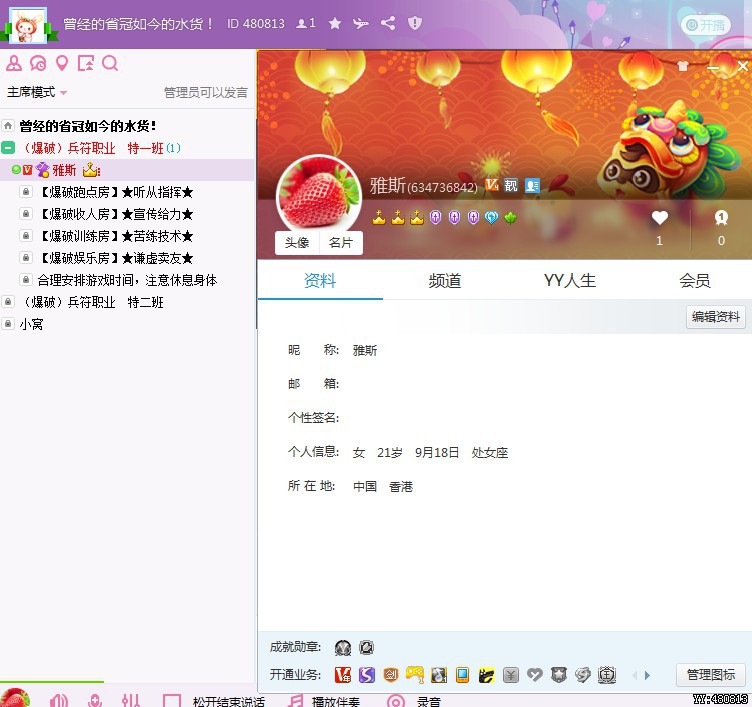Screen dimensions: 752x707
Task: Switch to the 资料 tab
Action: pyautogui.click(x=320, y=281)
